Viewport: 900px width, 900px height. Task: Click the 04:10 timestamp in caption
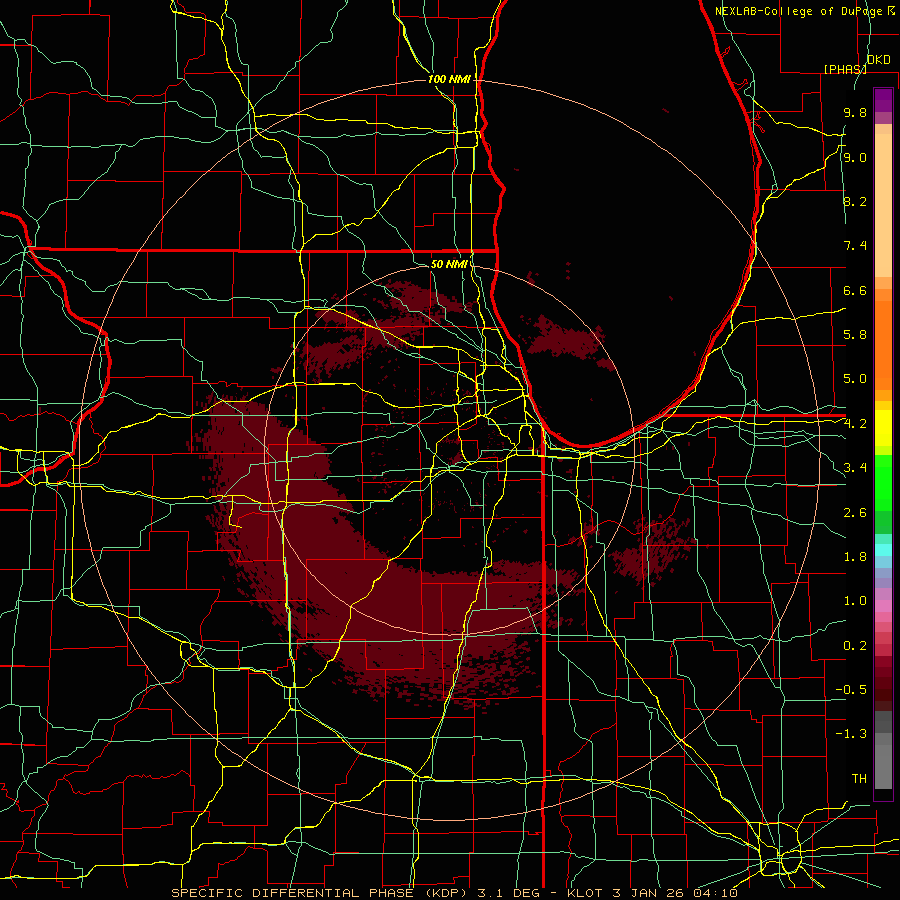715,893
